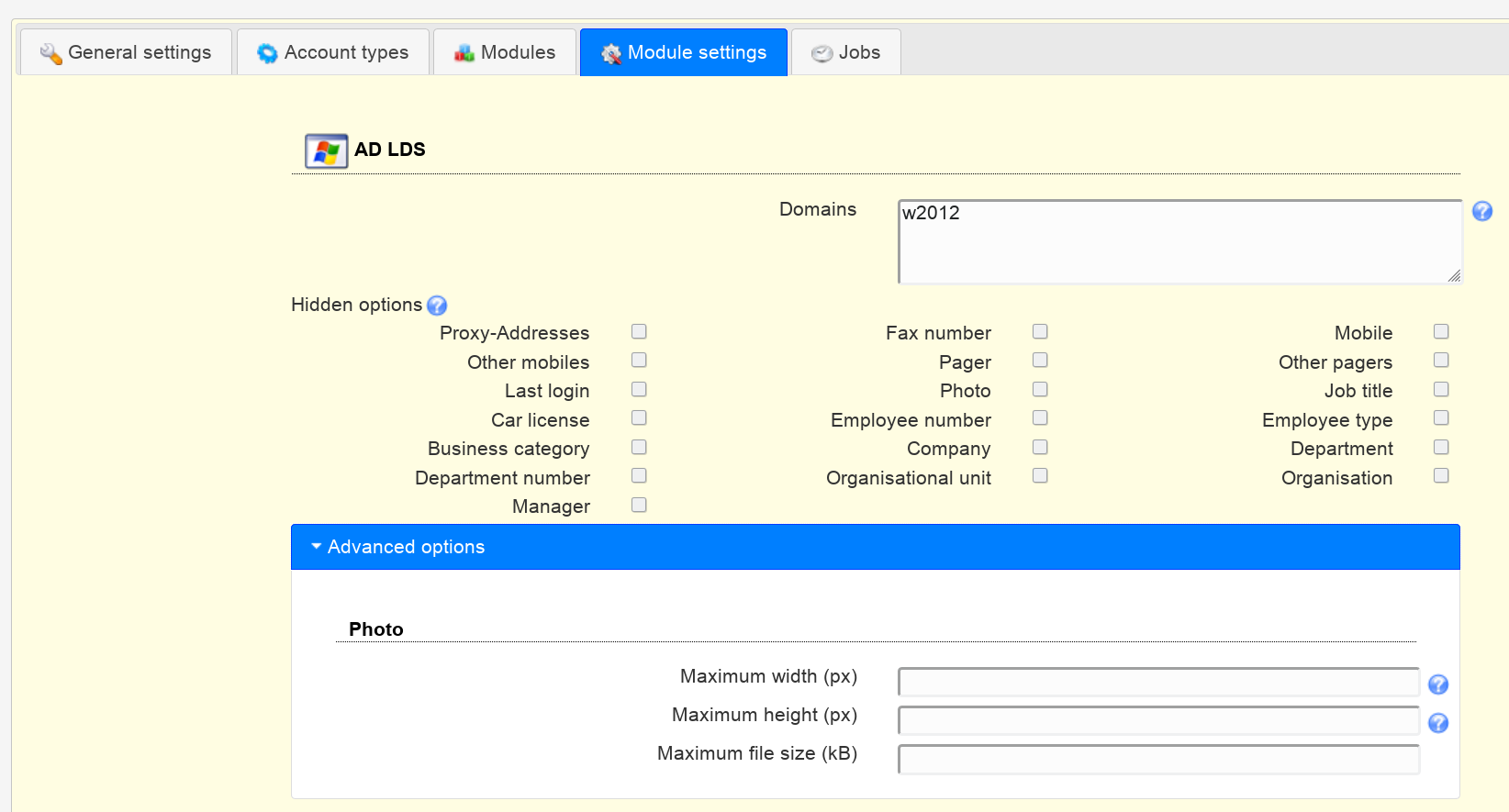Click the Maximum height help icon

coord(1437,723)
